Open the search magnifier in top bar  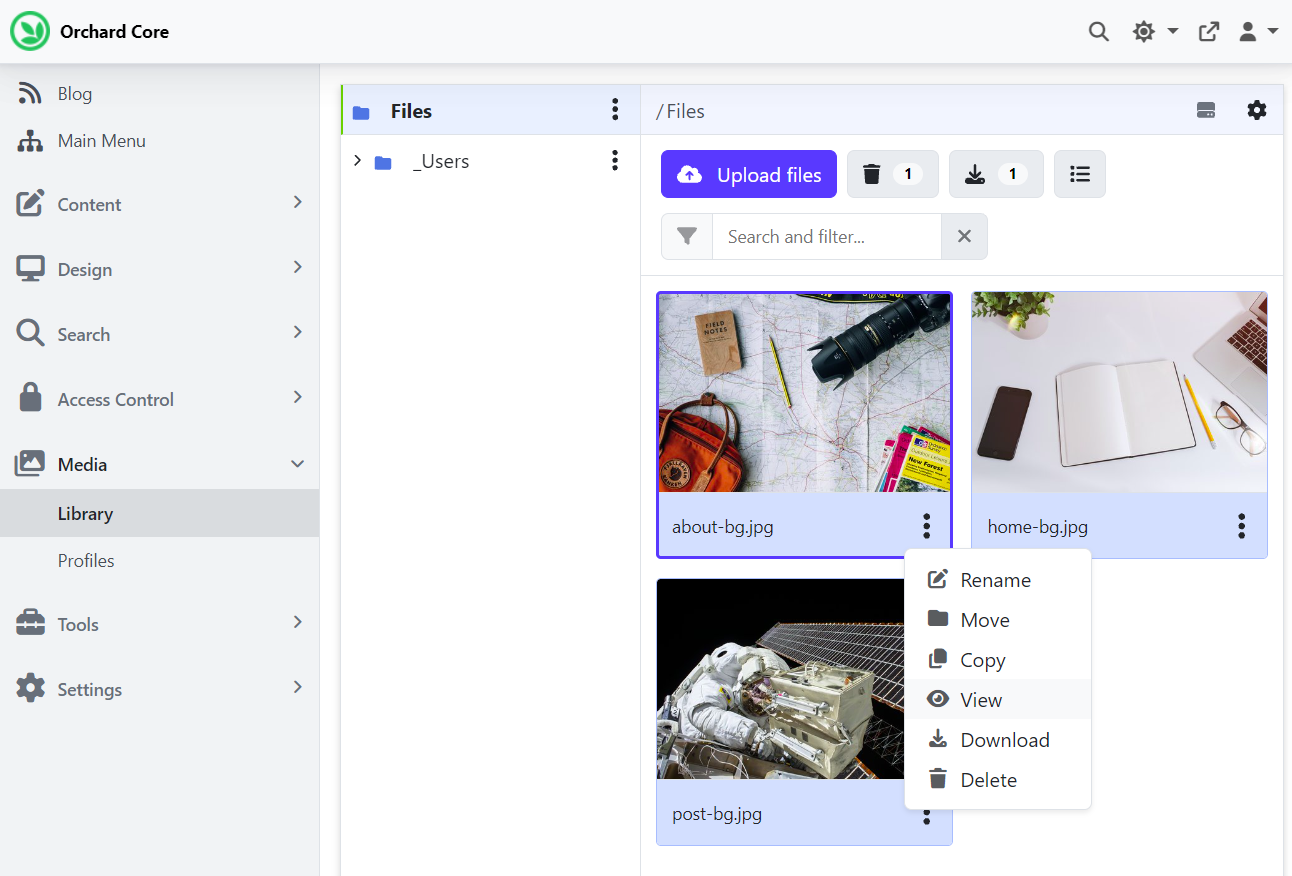(1098, 32)
